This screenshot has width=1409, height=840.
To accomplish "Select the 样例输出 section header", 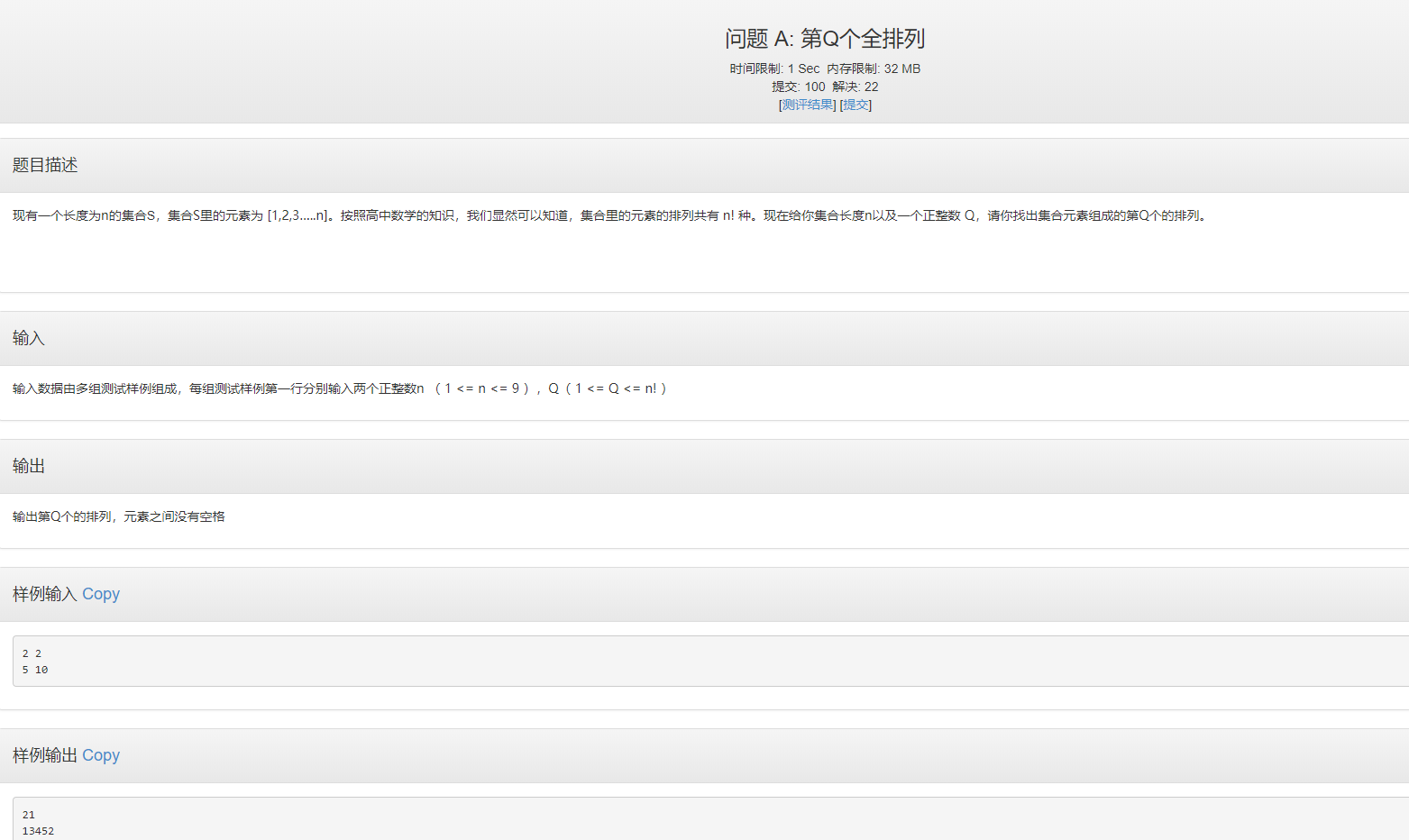I will pos(43,755).
